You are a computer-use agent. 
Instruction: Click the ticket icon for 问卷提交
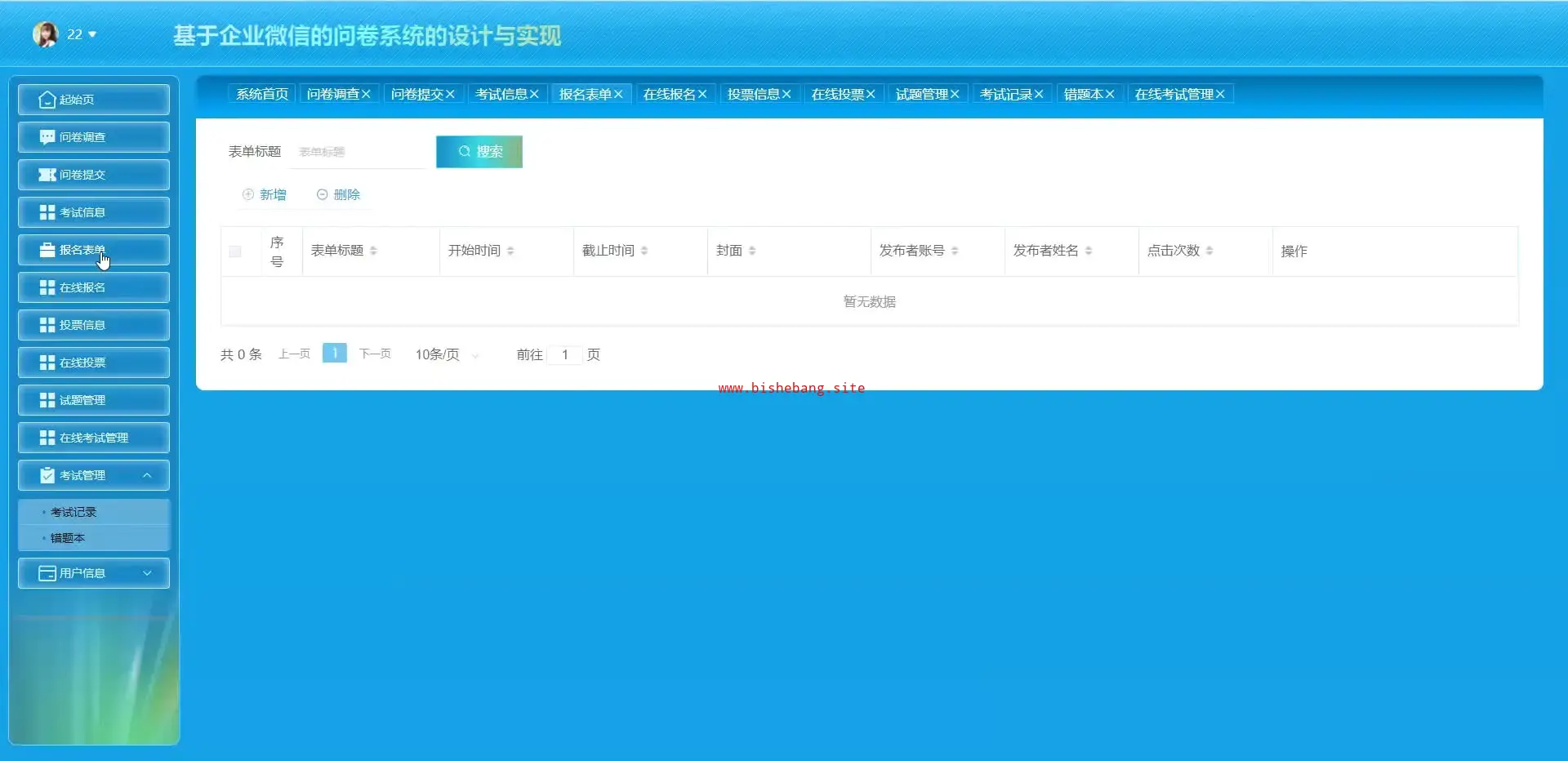(47, 175)
